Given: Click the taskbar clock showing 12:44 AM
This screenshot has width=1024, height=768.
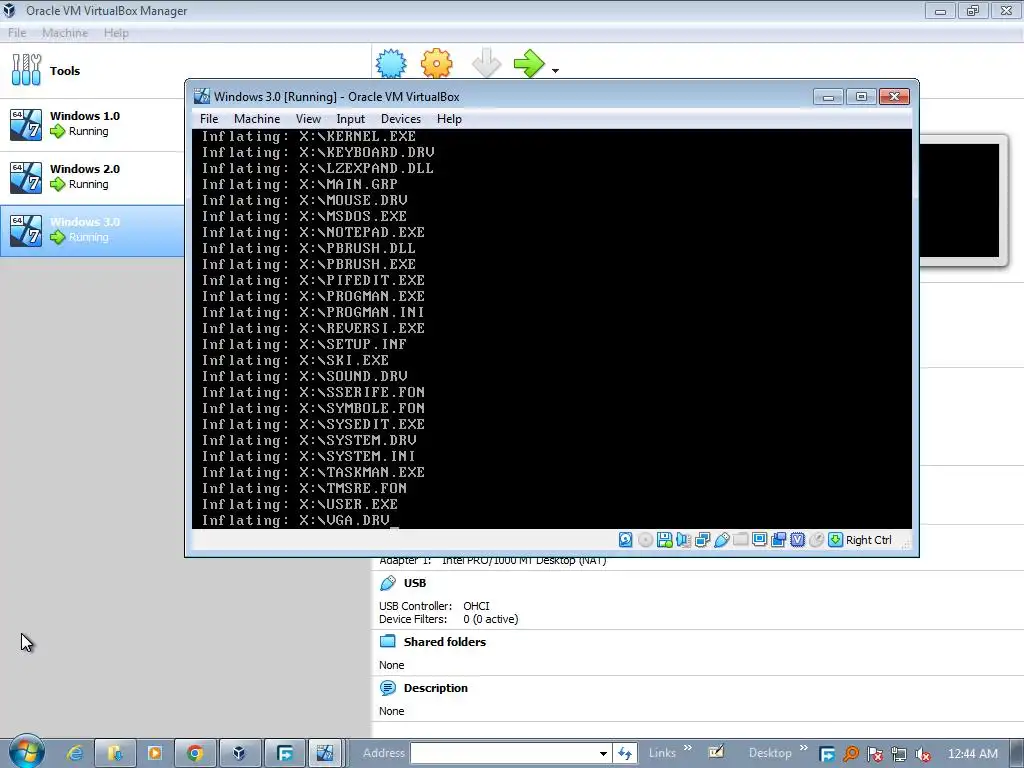Looking at the screenshot, I should (x=972, y=754).
